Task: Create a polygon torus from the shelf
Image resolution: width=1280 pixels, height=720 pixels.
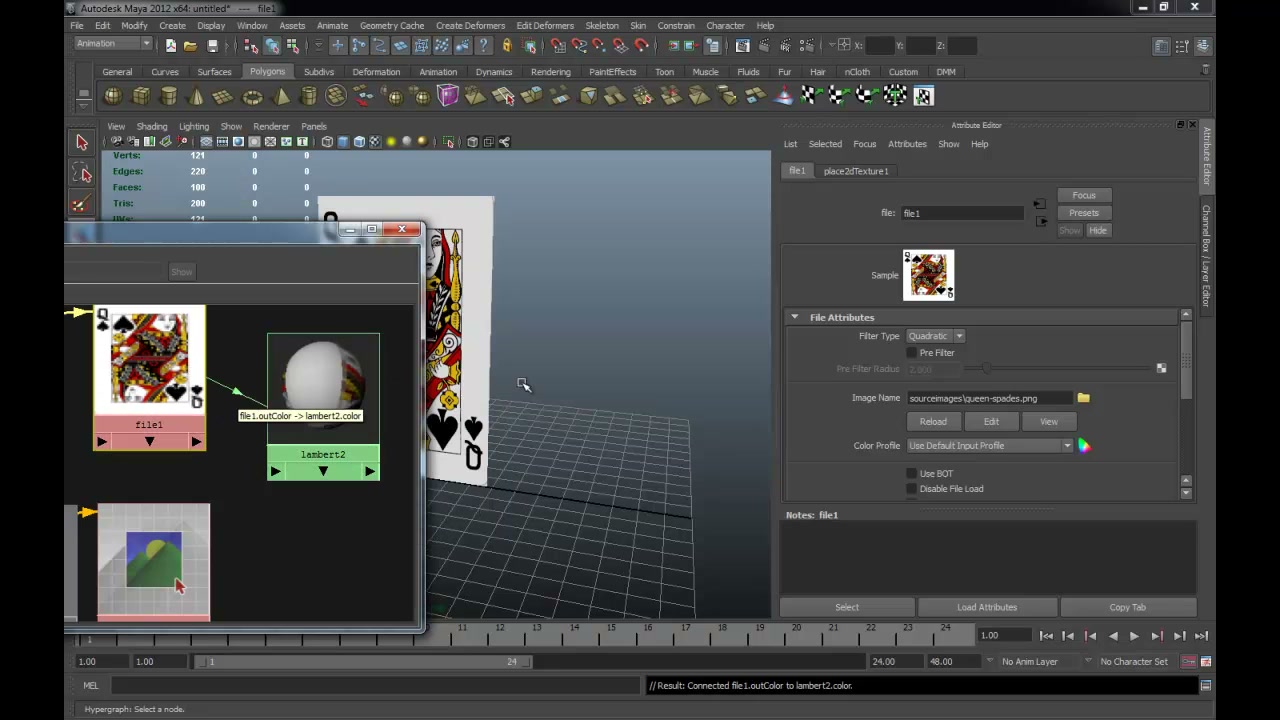Action: tap(252, 96)
